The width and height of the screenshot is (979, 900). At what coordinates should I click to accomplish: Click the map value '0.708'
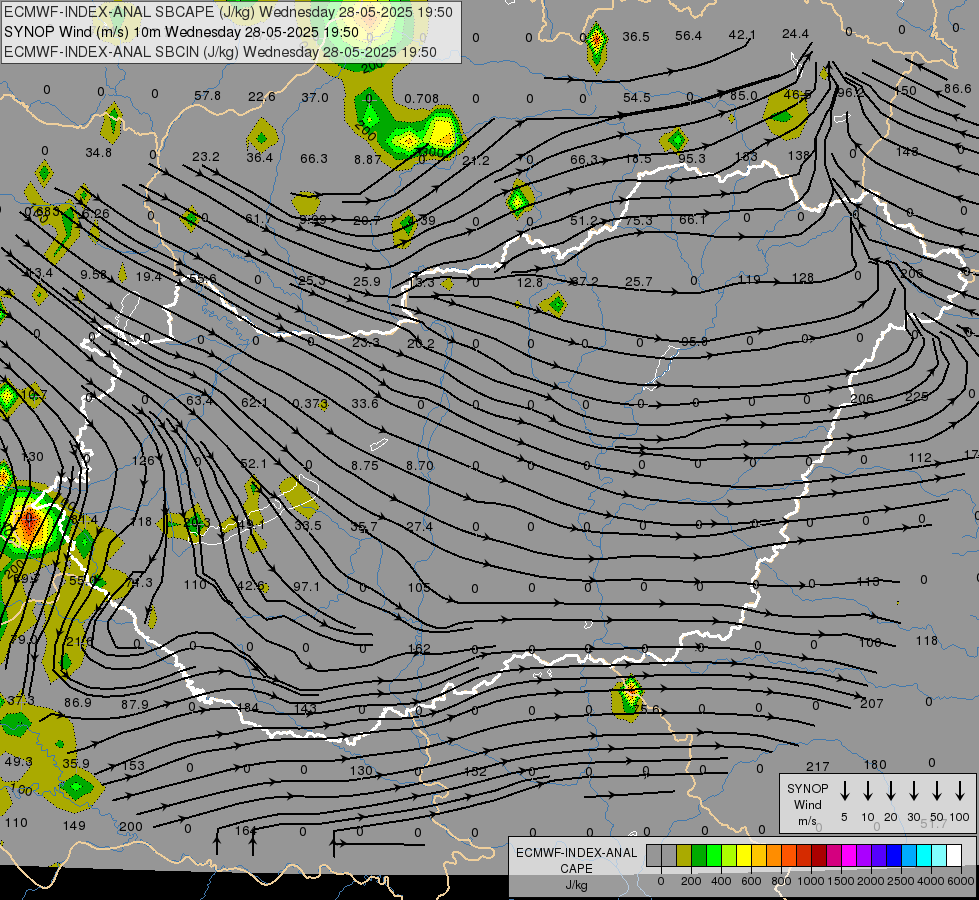[x=421, y=98]
